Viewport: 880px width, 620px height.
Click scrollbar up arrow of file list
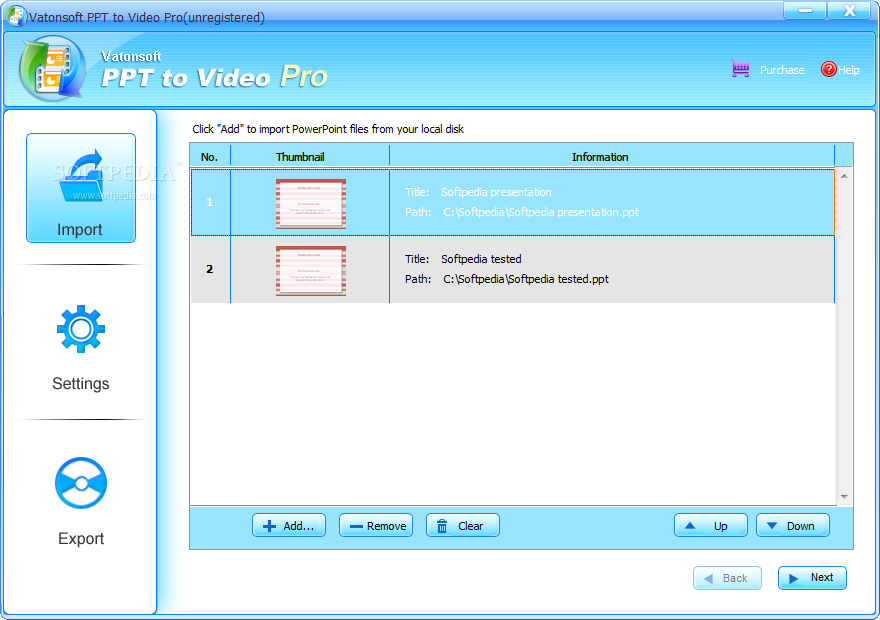tap(844, 176)
